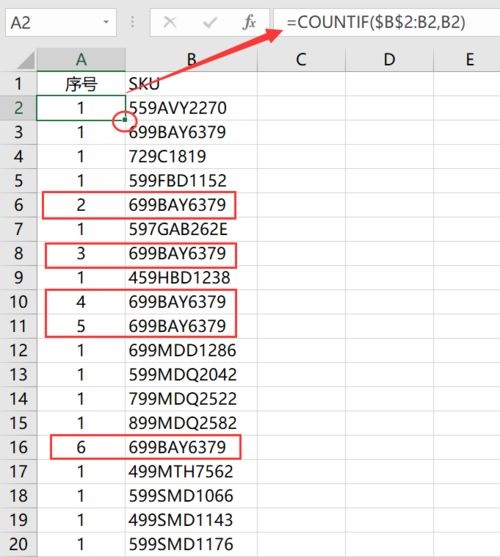Select row 16 header
This screenshot has height=557, width=500.
18,447
